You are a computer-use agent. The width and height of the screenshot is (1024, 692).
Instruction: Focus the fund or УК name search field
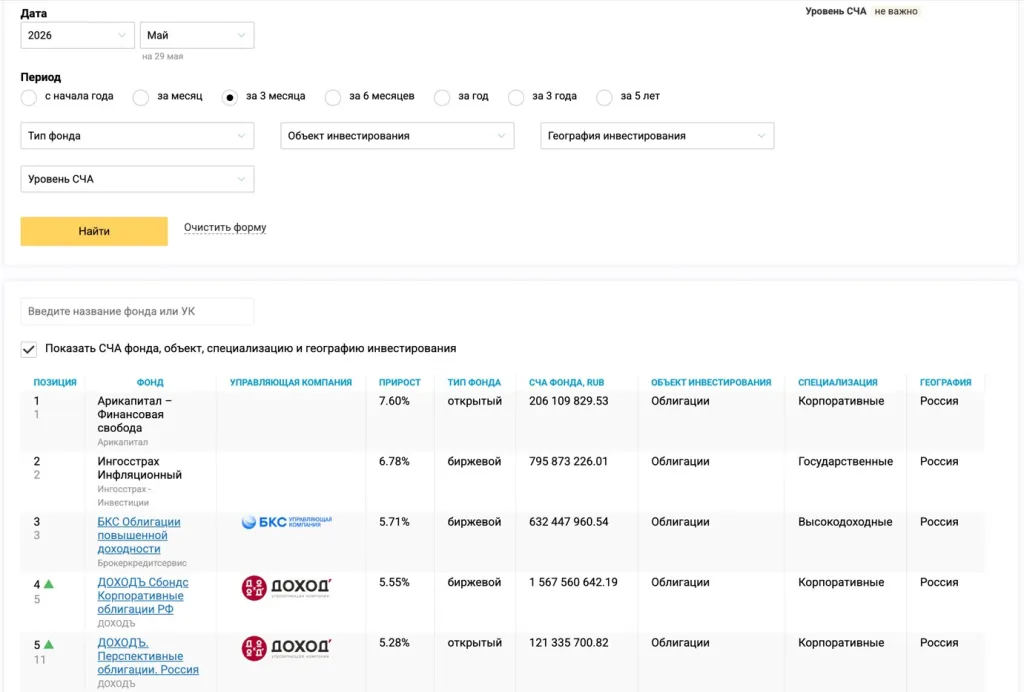[x=137, y=311]
